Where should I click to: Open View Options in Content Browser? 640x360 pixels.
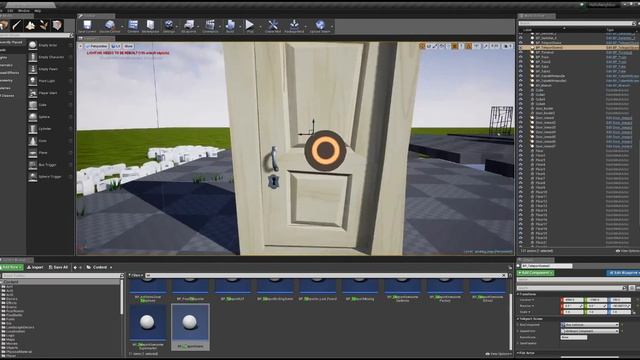(x=498, y=354)
